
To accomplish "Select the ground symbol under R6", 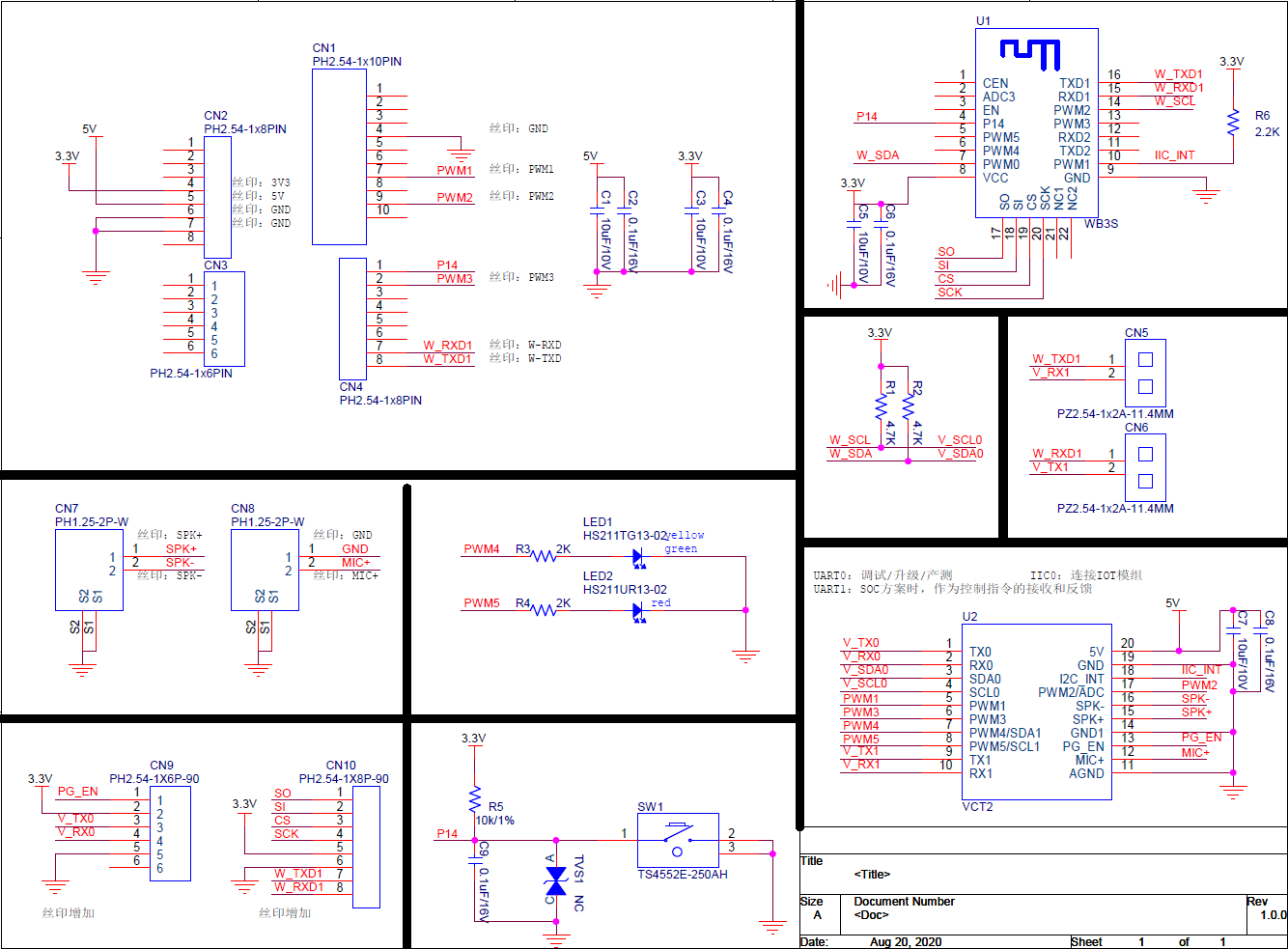I will point(1205,198).
